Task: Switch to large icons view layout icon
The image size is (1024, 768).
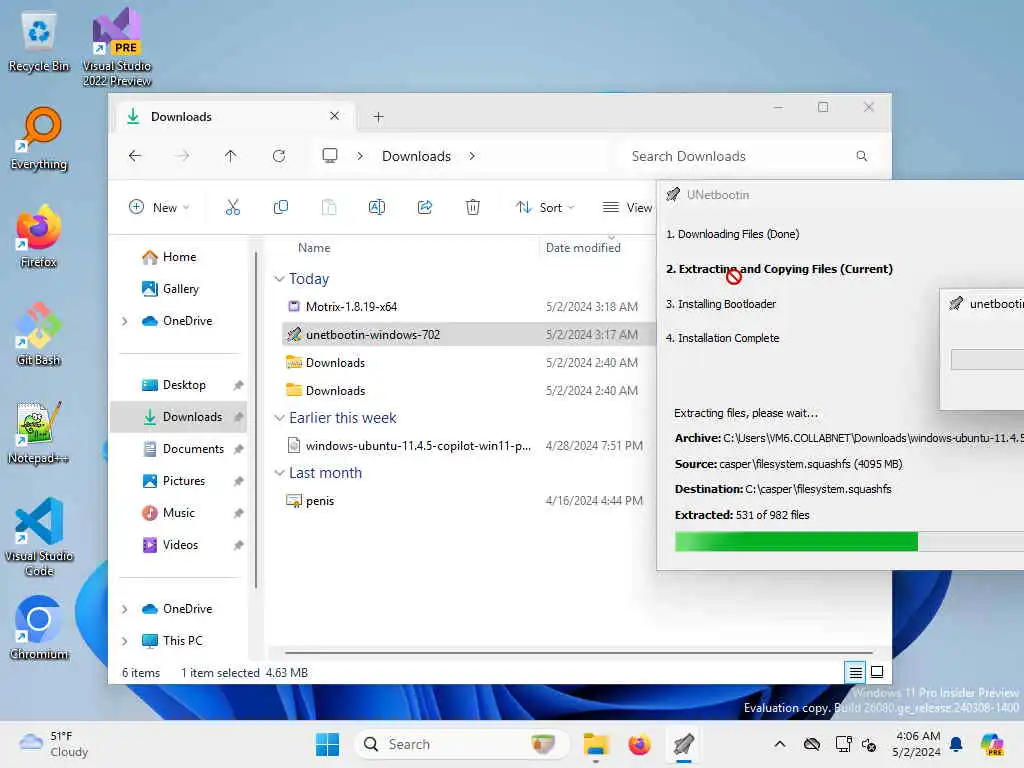Action: tap(877, 672)
